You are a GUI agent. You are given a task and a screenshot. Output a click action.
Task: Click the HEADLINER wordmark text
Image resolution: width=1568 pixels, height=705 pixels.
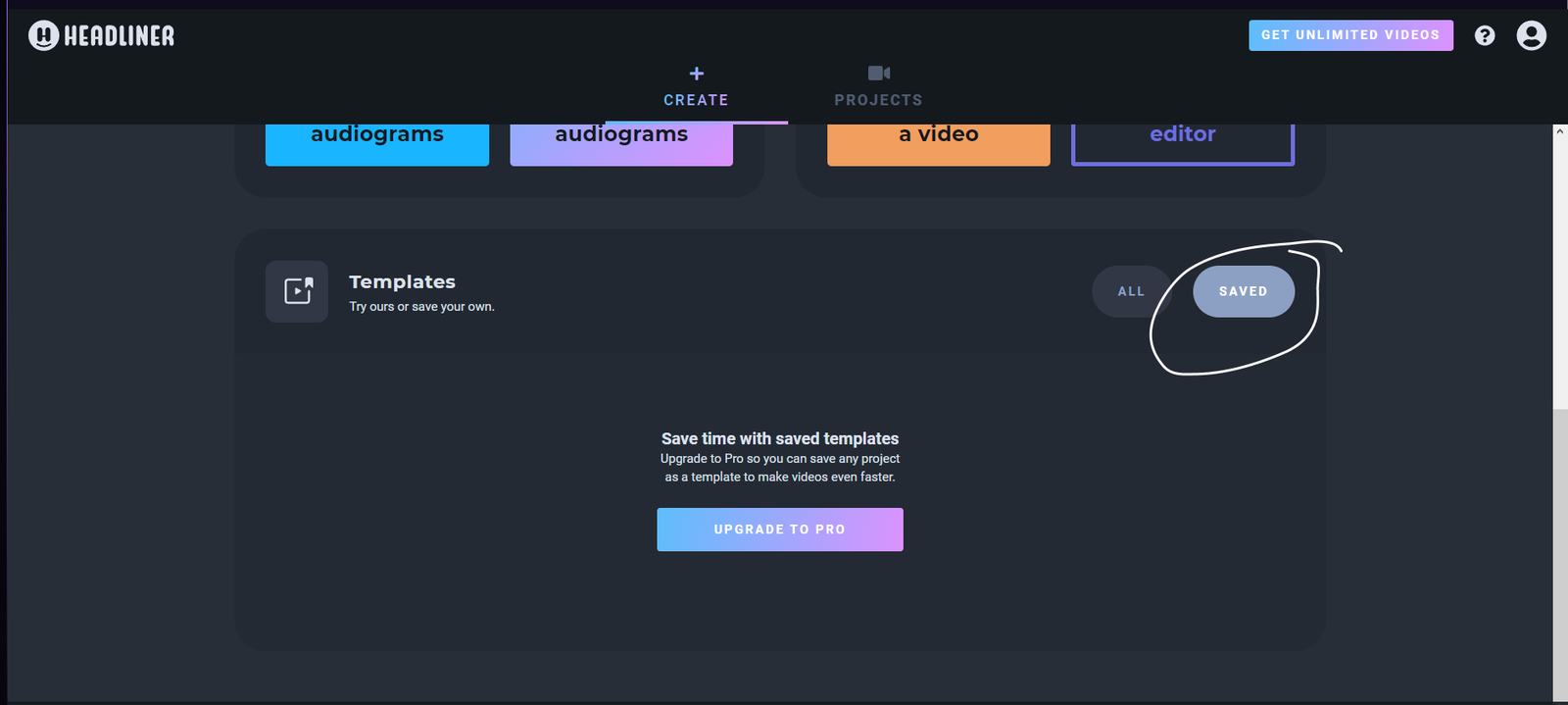coord(120,36)
